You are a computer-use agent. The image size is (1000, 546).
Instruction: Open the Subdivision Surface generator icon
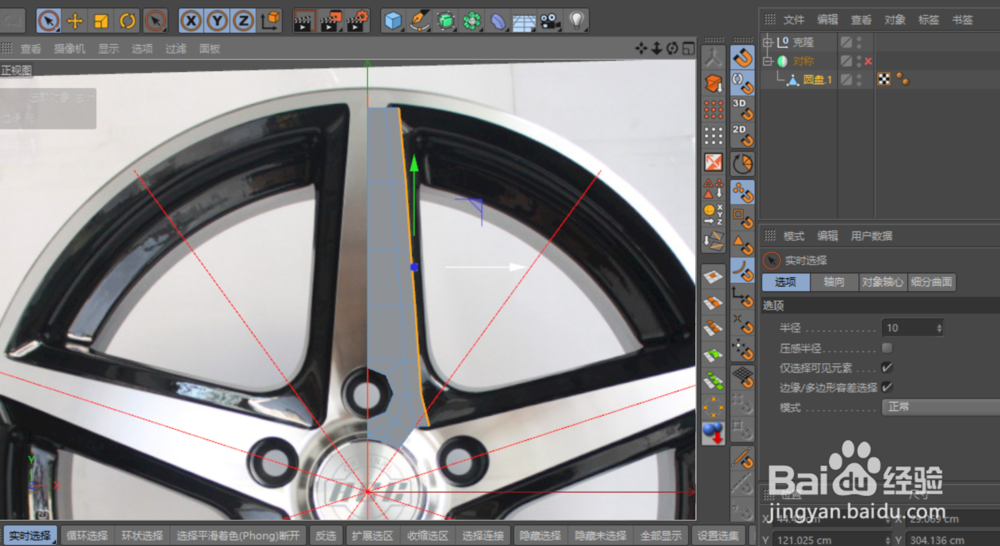pyautogui.click(x=446, y=21)
